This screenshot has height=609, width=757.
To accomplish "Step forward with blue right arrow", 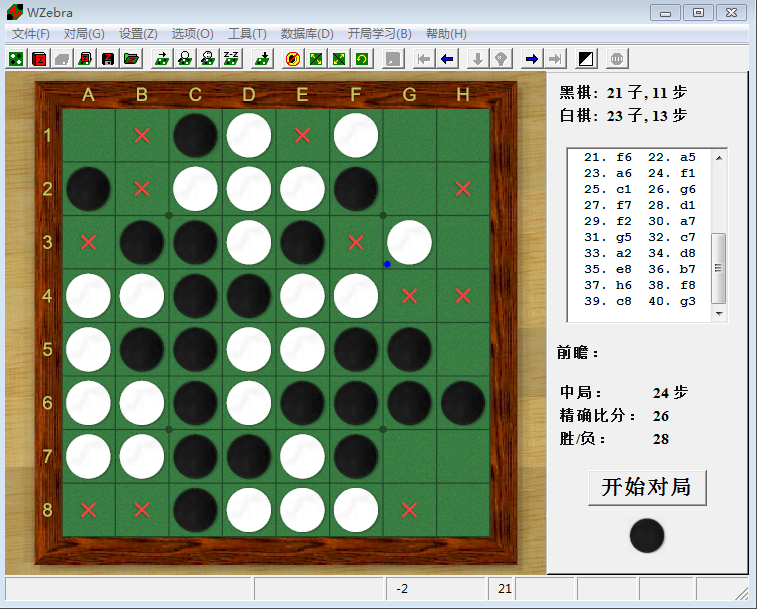I will click(532, 59).
